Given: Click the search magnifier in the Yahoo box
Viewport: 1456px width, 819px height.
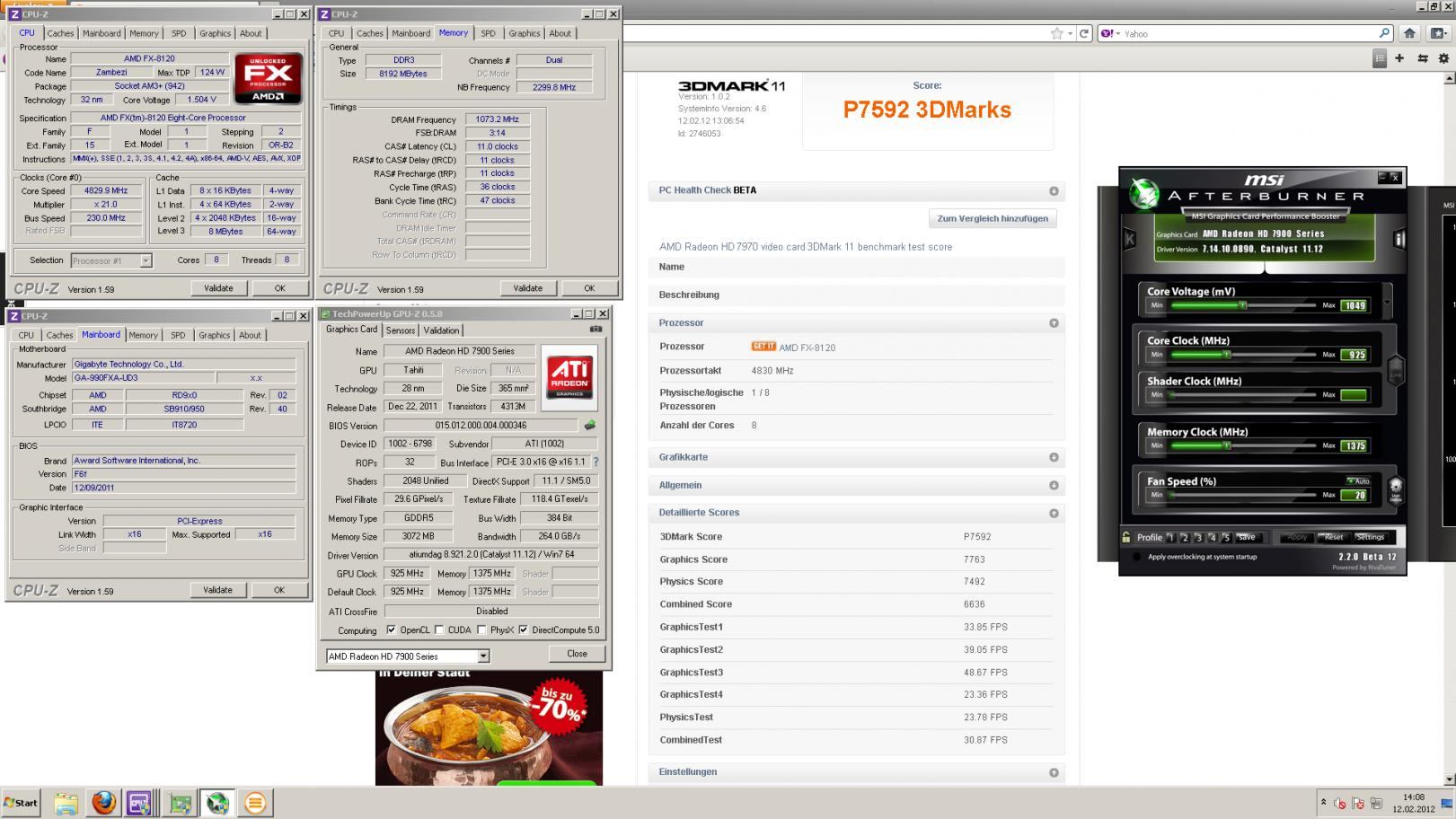Looking at the screenshot, I should 1384,33.
